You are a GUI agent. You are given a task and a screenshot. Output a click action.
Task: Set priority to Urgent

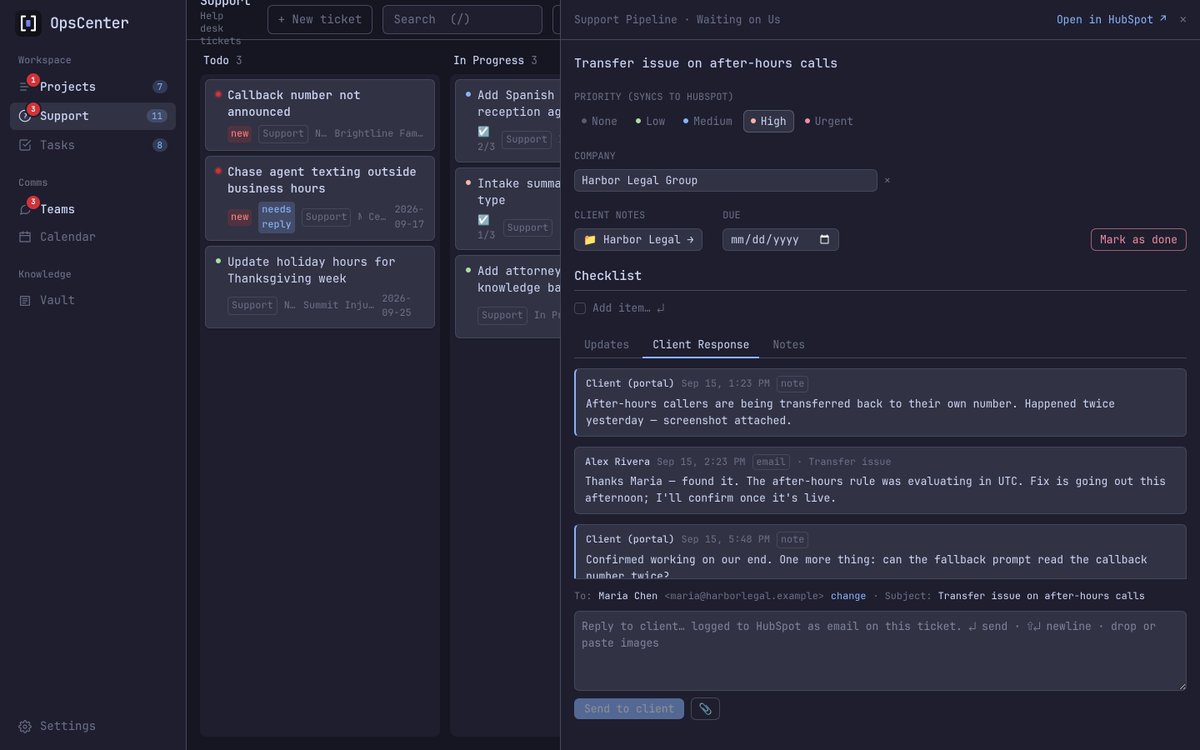click(x=829, y=121)
